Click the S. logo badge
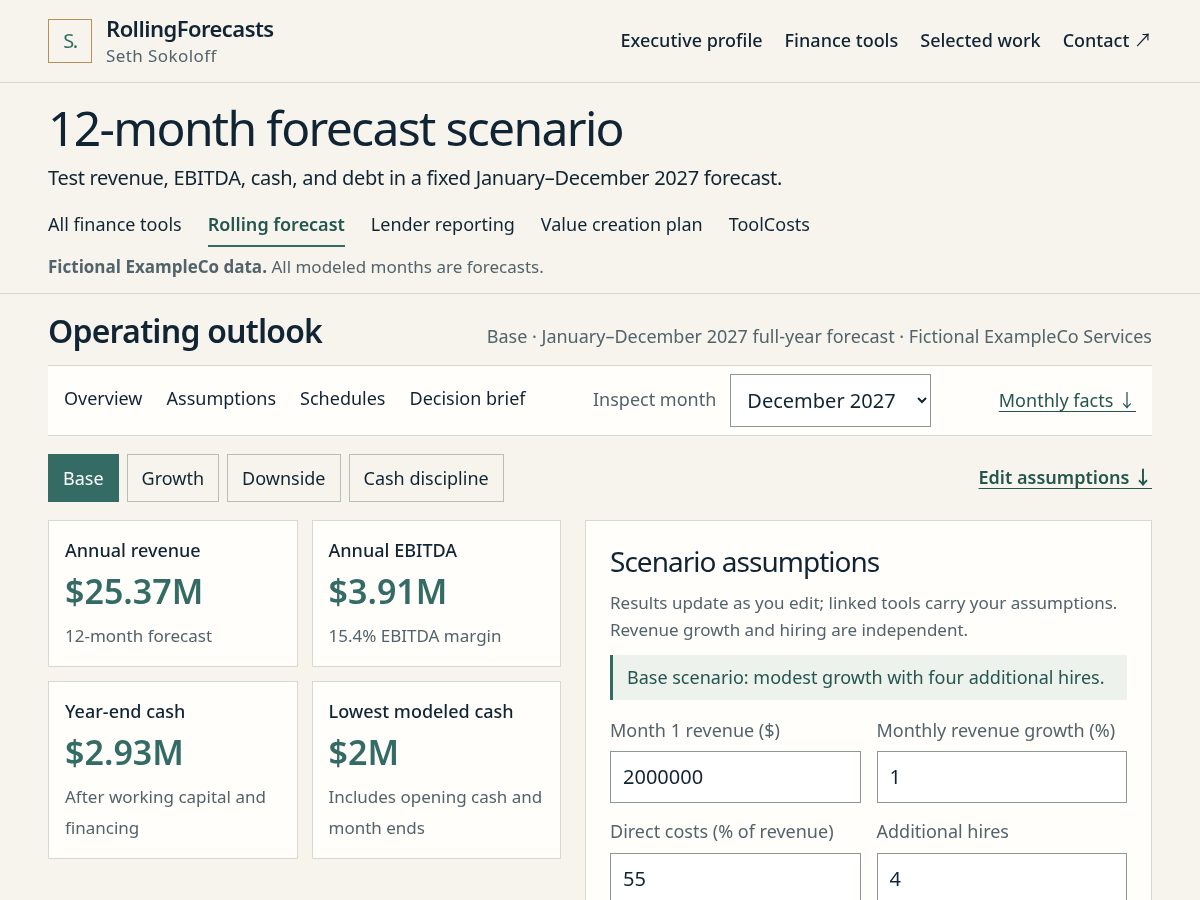 (70, 41)
